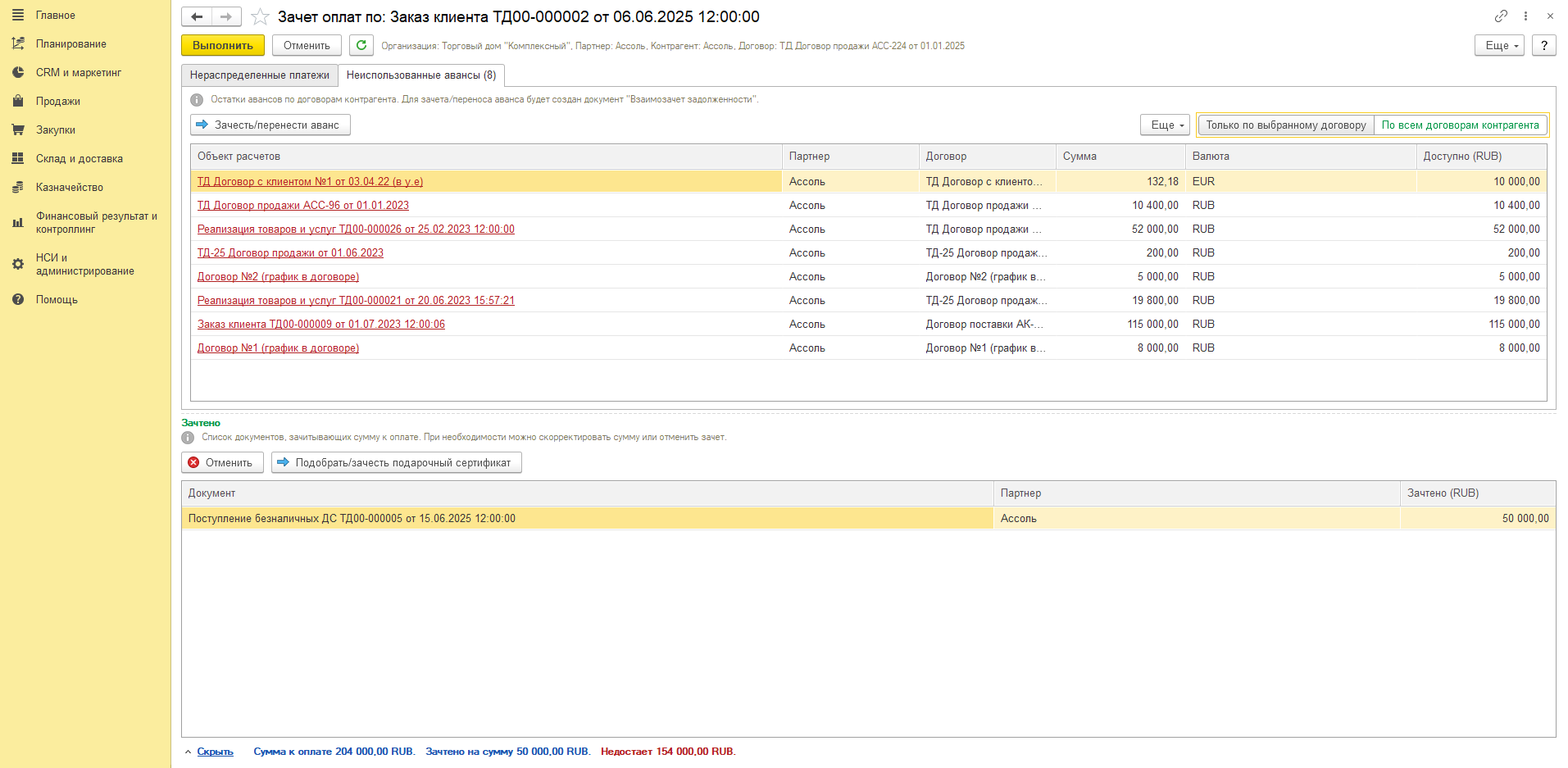The height and width of the screenshot is (768, 1568).
Task: Expand the top-right Еще menu
Action: 1499,46
